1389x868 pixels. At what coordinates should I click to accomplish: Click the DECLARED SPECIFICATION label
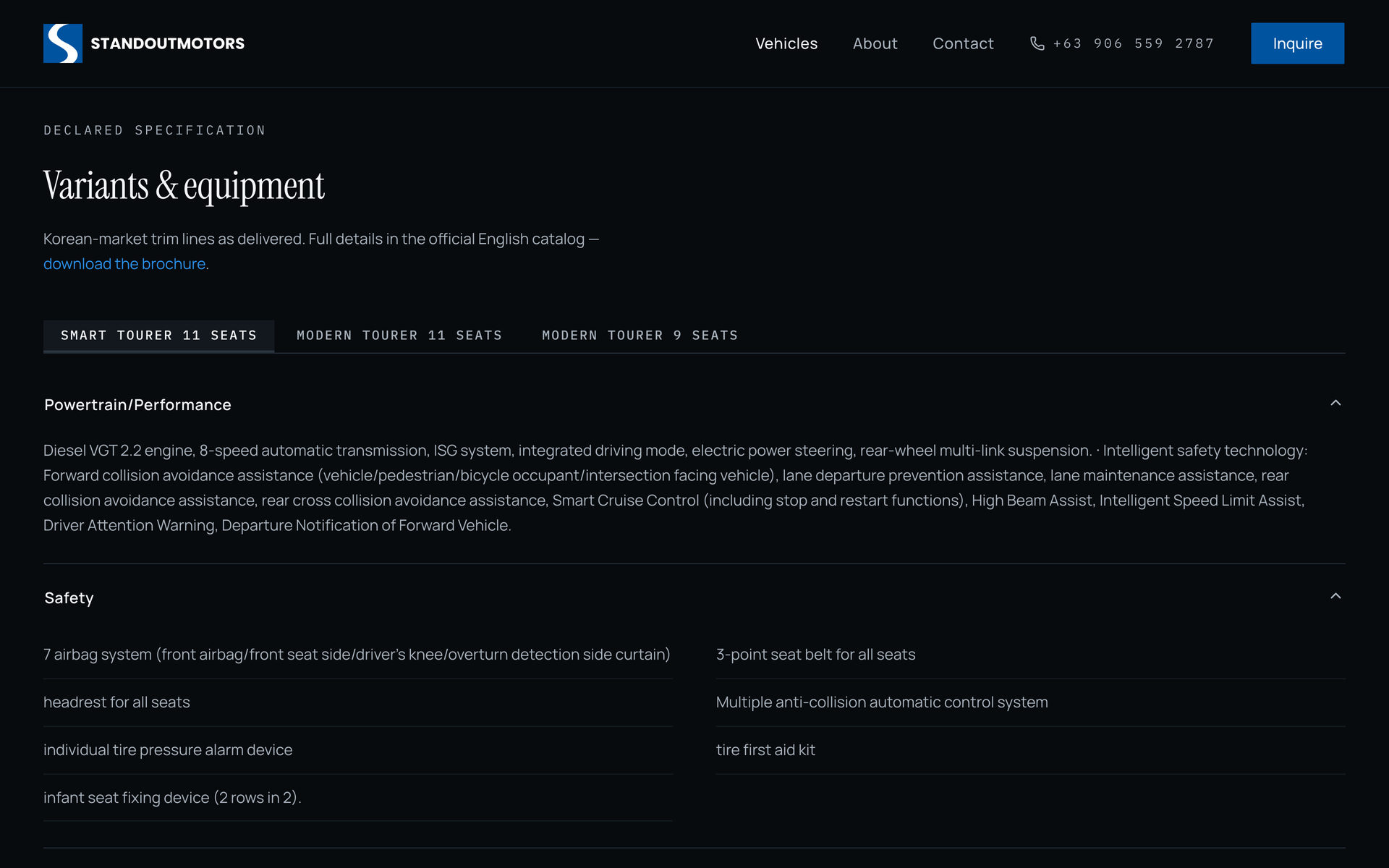point(155,130)
